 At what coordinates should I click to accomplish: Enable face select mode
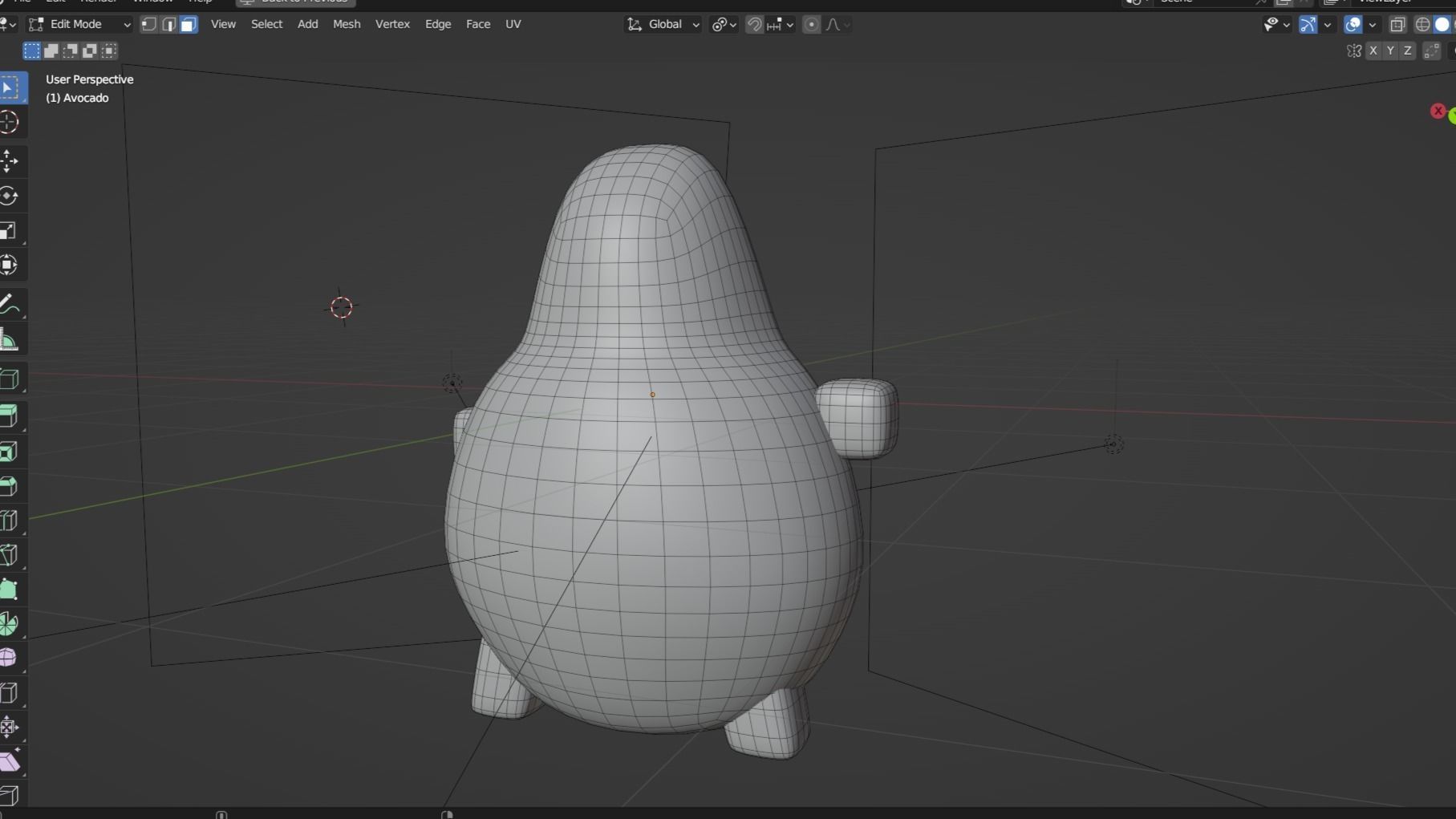189,24
